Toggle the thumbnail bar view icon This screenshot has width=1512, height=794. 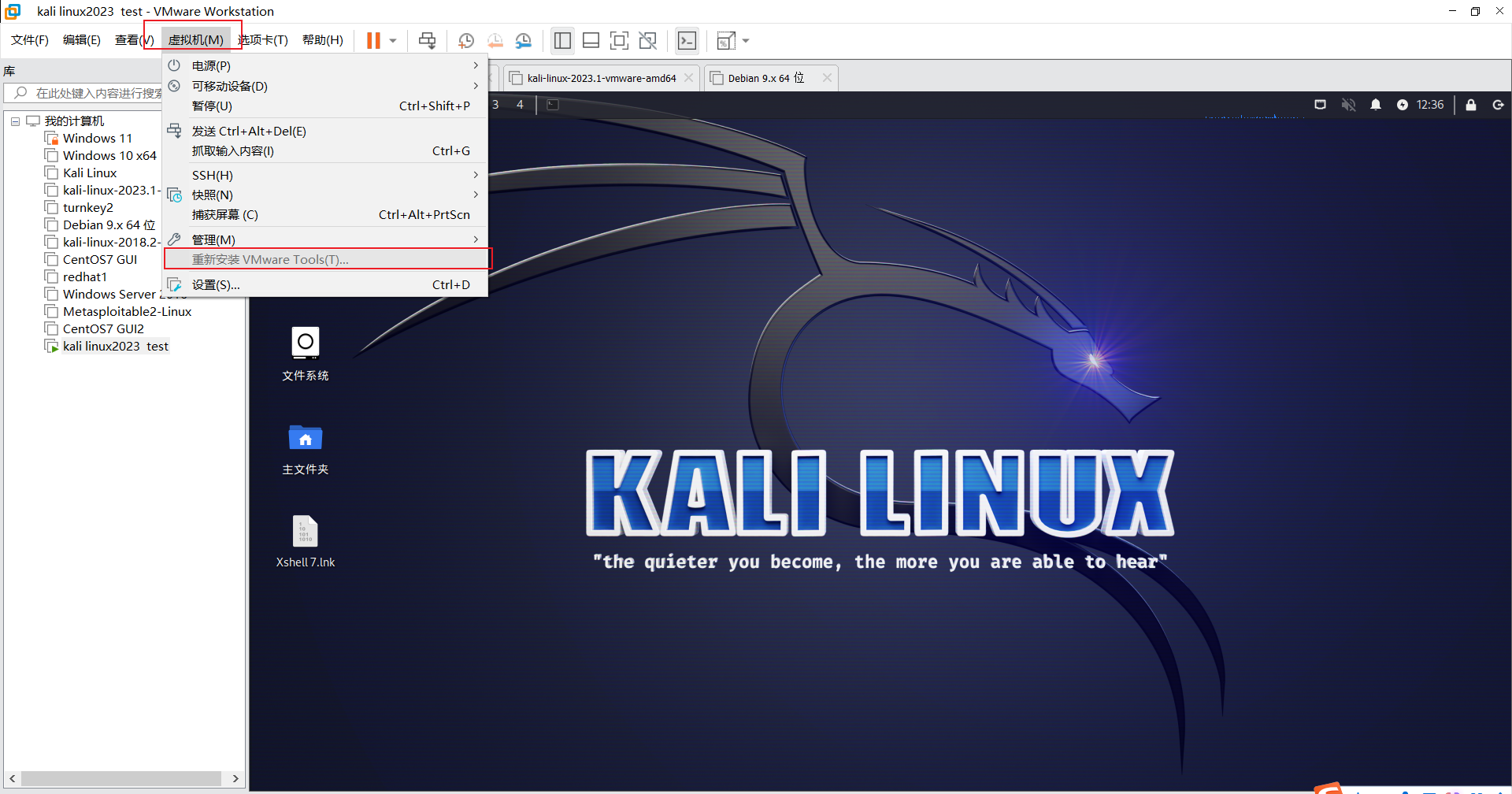591,40
